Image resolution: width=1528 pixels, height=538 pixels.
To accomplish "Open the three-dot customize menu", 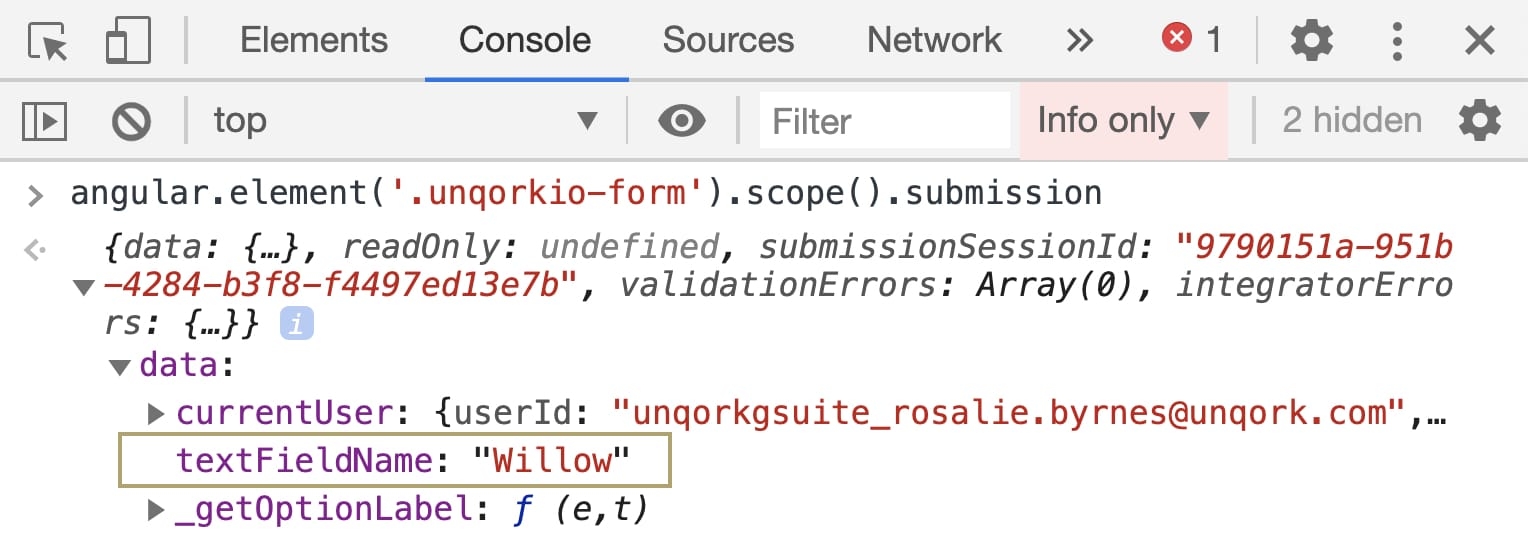I will tap(1398, 41).
